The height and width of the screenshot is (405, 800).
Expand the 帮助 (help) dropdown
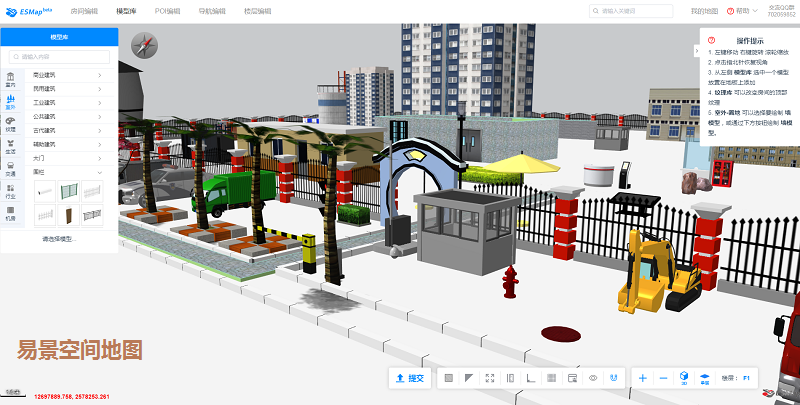pos(742,11)
